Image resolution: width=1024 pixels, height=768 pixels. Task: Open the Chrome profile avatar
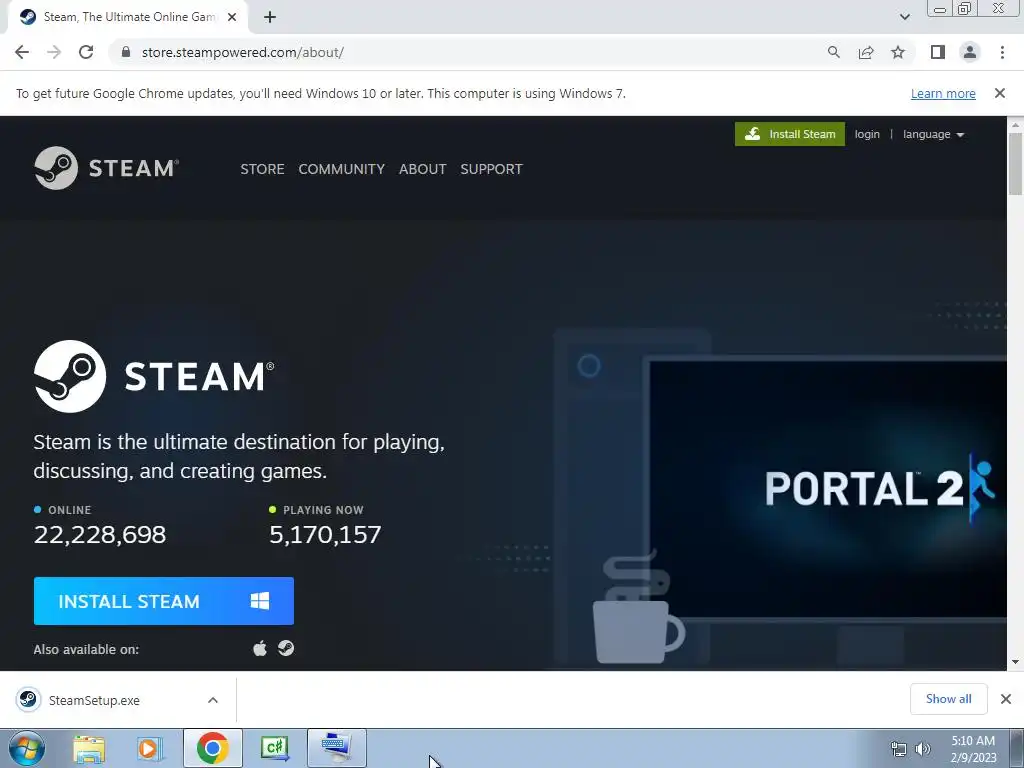(x=970, y=52)
